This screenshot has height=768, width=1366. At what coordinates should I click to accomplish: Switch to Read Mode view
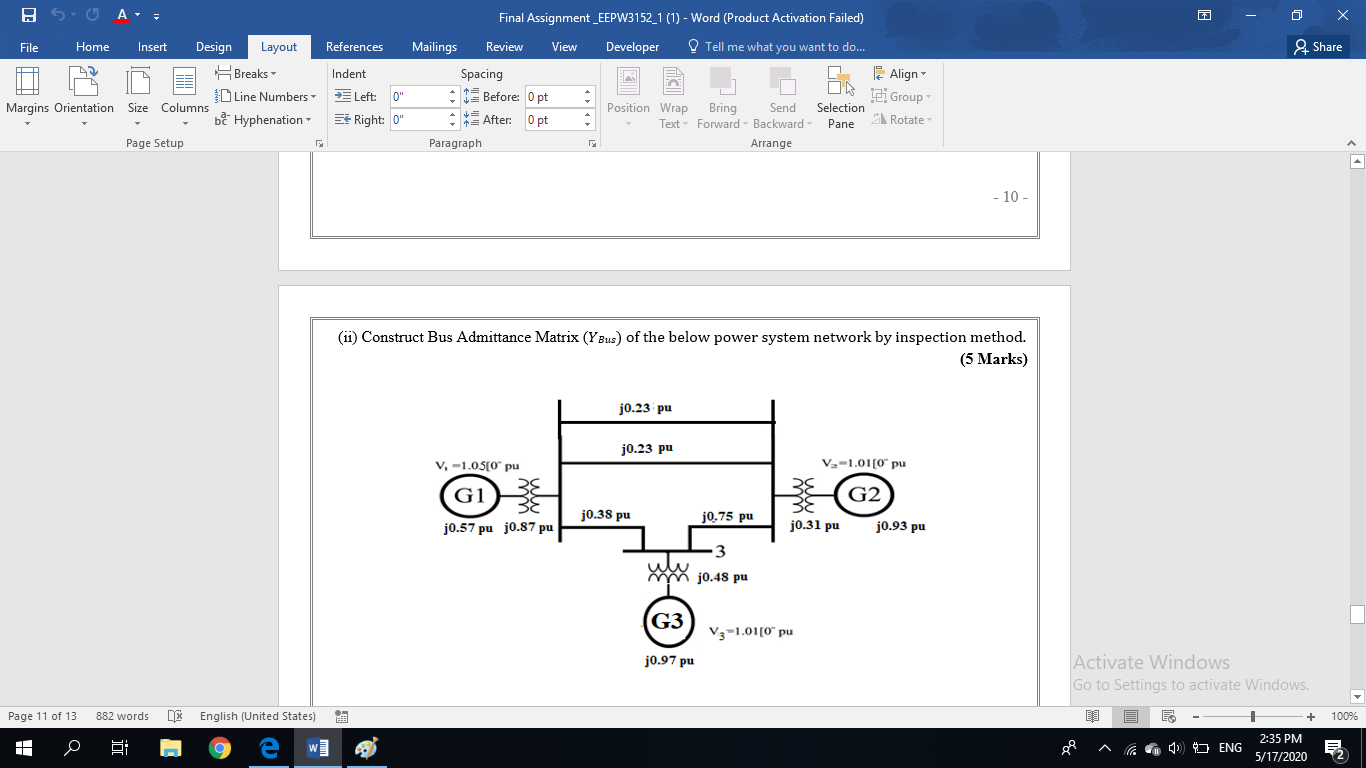pos(1093,716)
